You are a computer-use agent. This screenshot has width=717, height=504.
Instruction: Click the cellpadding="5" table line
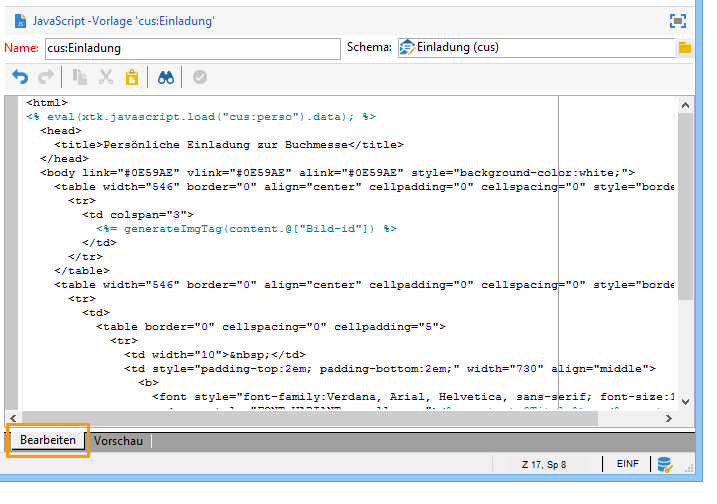(x=271, y=327)
